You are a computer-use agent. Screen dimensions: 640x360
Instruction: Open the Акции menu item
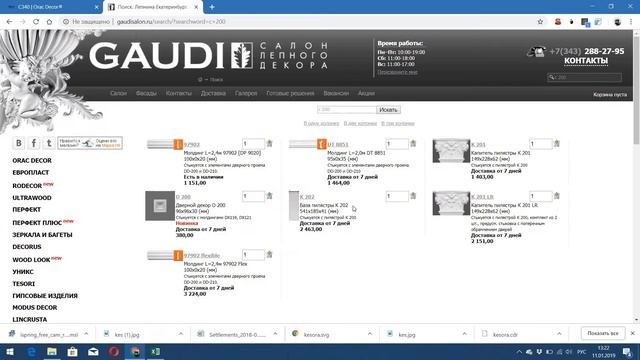[x=366, y=93]
